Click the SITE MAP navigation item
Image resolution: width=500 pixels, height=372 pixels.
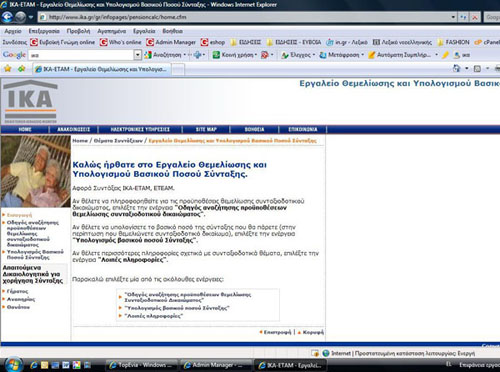pos(206,129)
